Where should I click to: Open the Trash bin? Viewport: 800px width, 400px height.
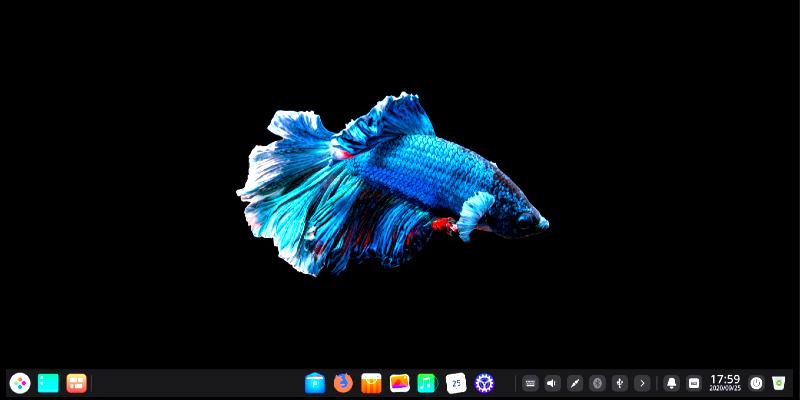click(x=779, y=383)
